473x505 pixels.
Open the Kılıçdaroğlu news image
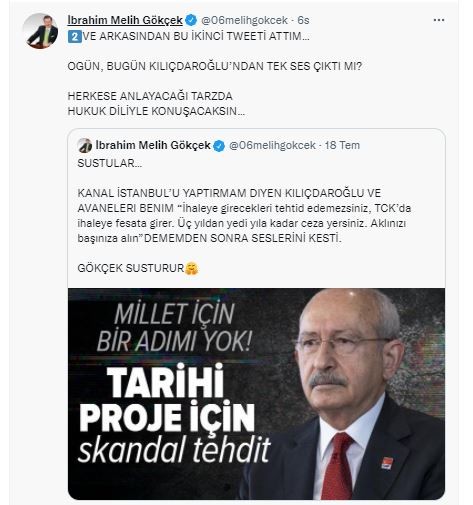256,394
